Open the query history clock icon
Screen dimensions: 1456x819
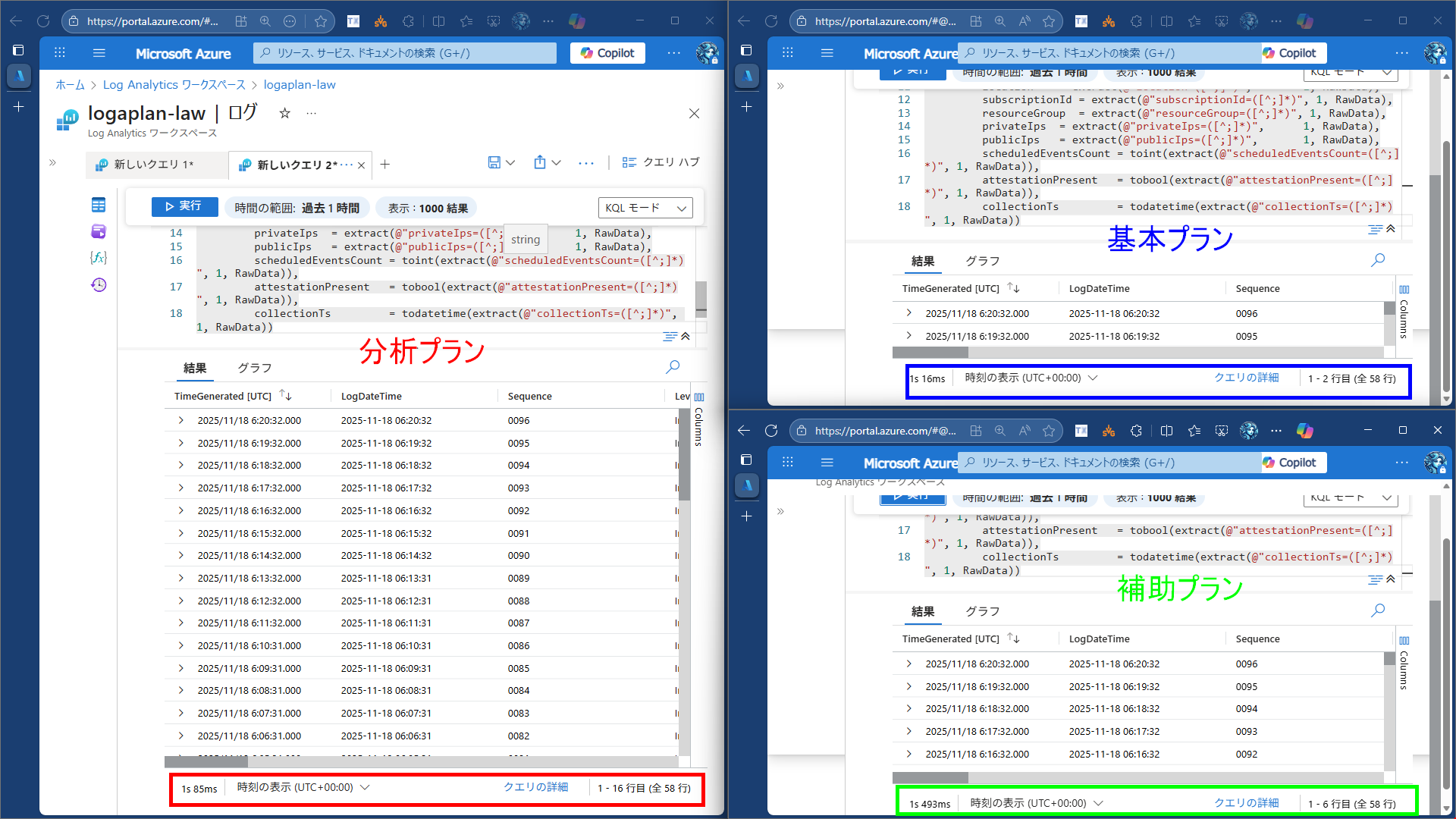tap(99, 285)
